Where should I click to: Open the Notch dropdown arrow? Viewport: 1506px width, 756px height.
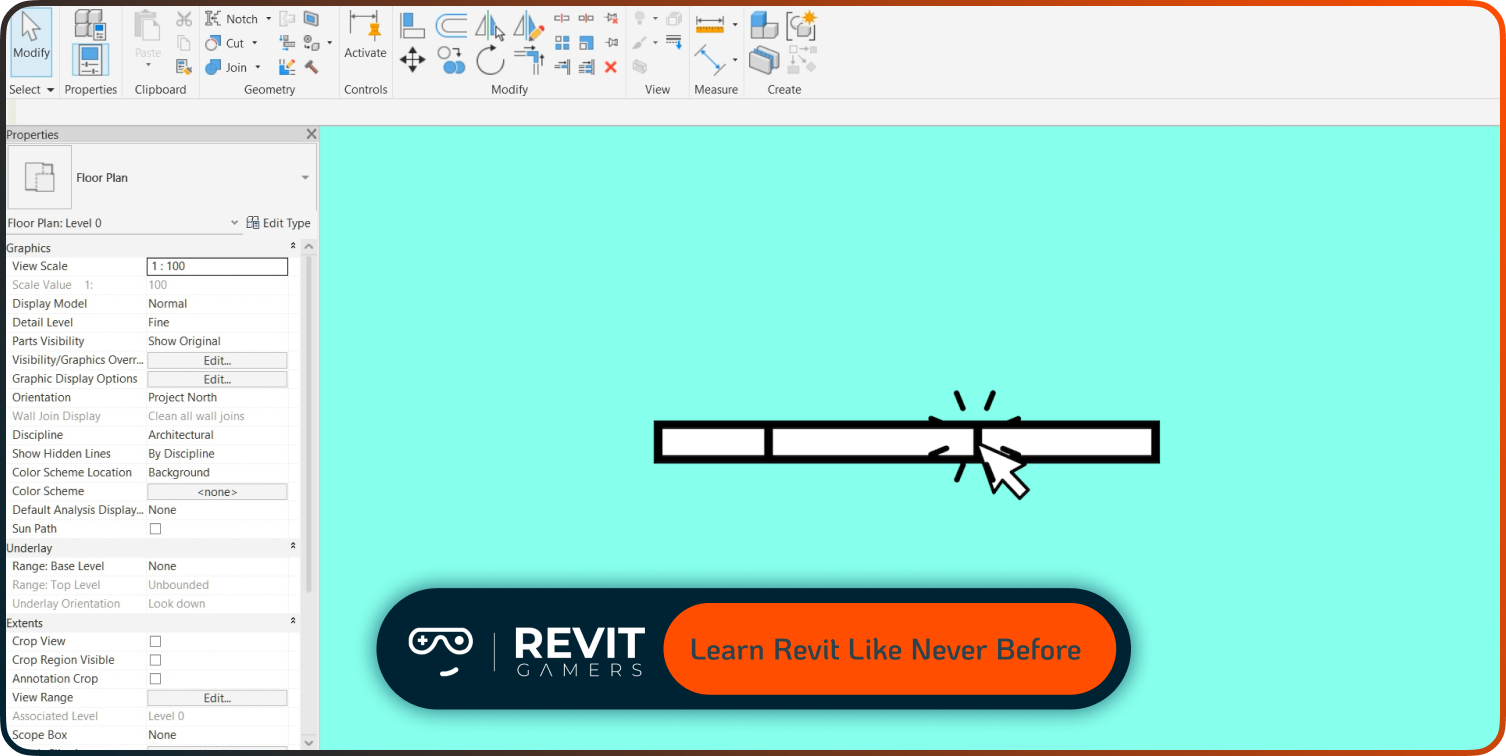click(x=268, y=19)
